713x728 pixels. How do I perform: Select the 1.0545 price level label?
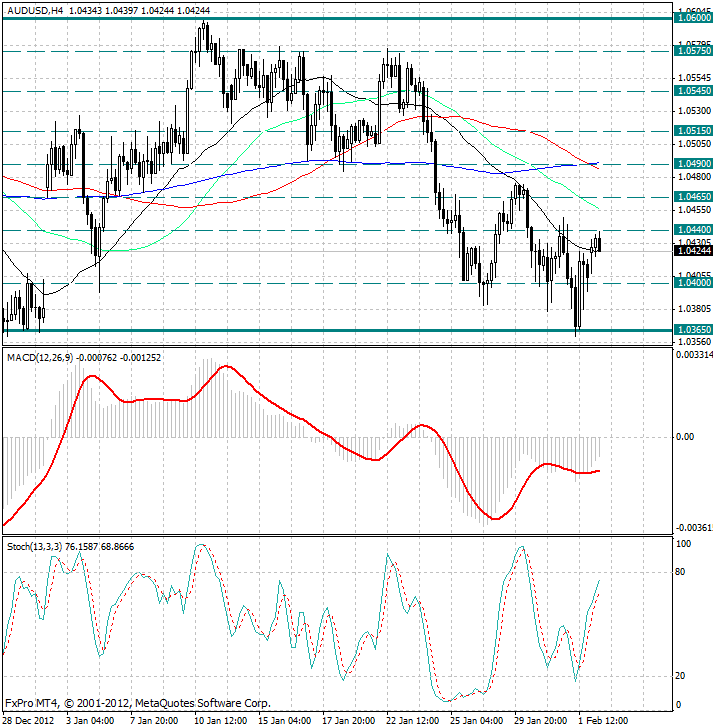tap(693, 90)
